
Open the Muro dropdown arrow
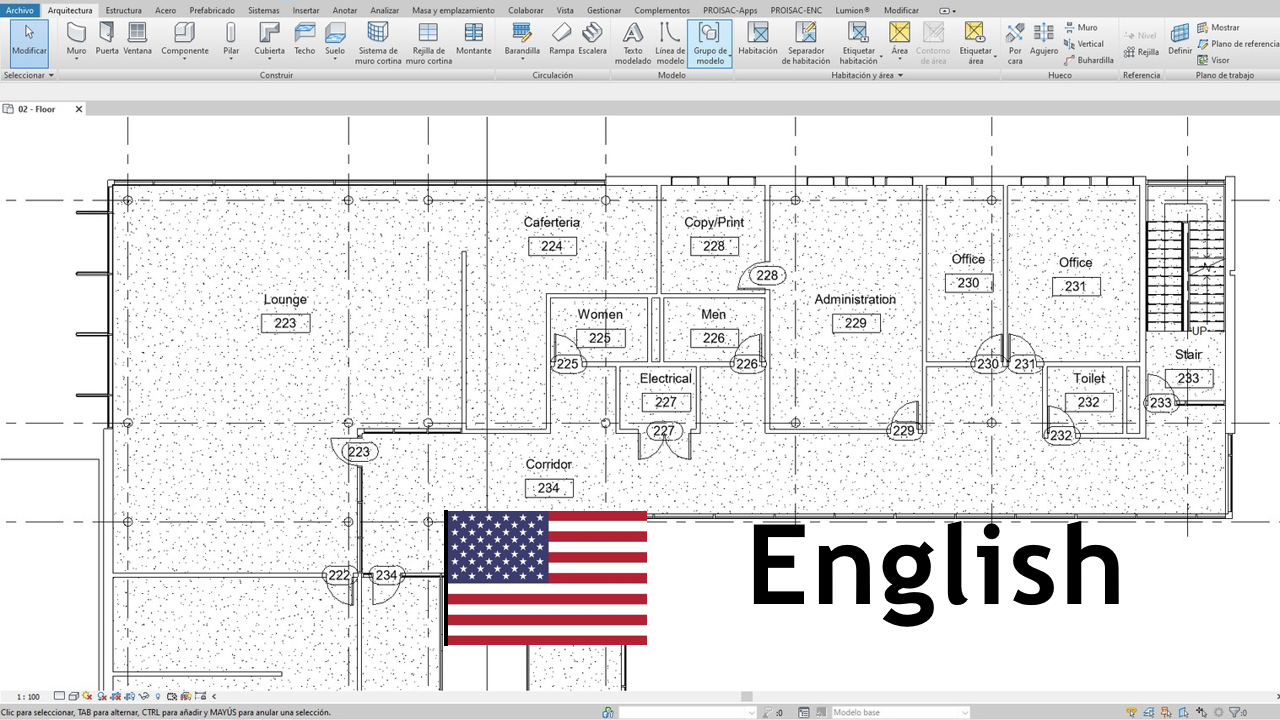point(76,59)
